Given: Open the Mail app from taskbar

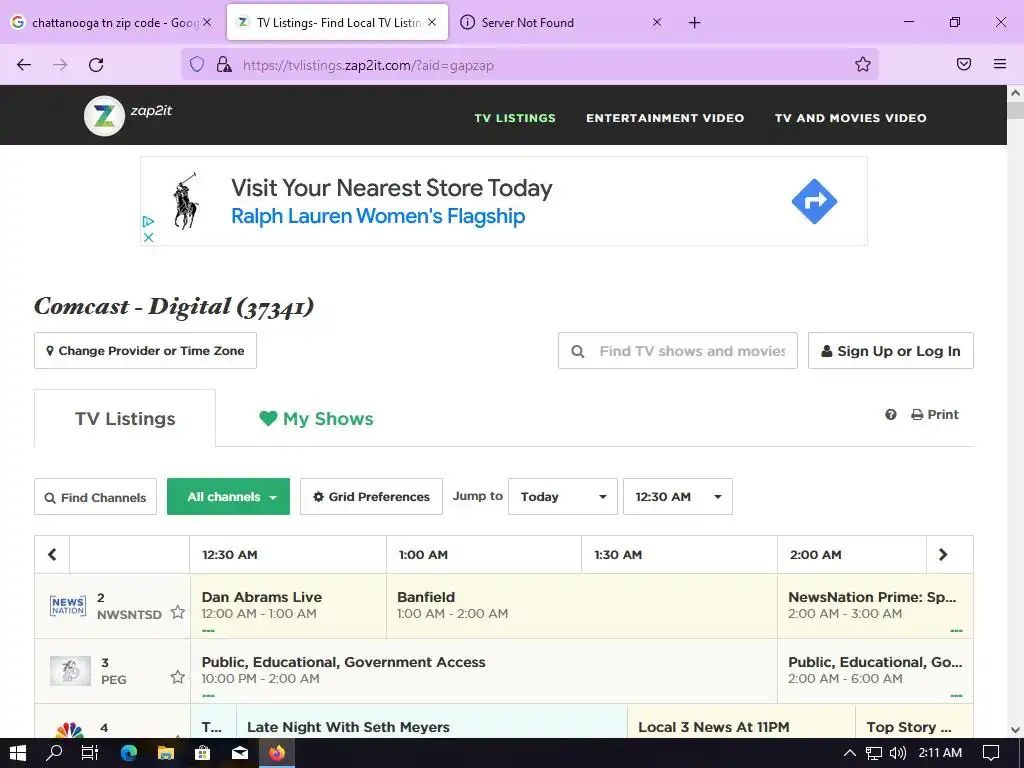Looking at the screenshot, I should (x=240, y=753).
